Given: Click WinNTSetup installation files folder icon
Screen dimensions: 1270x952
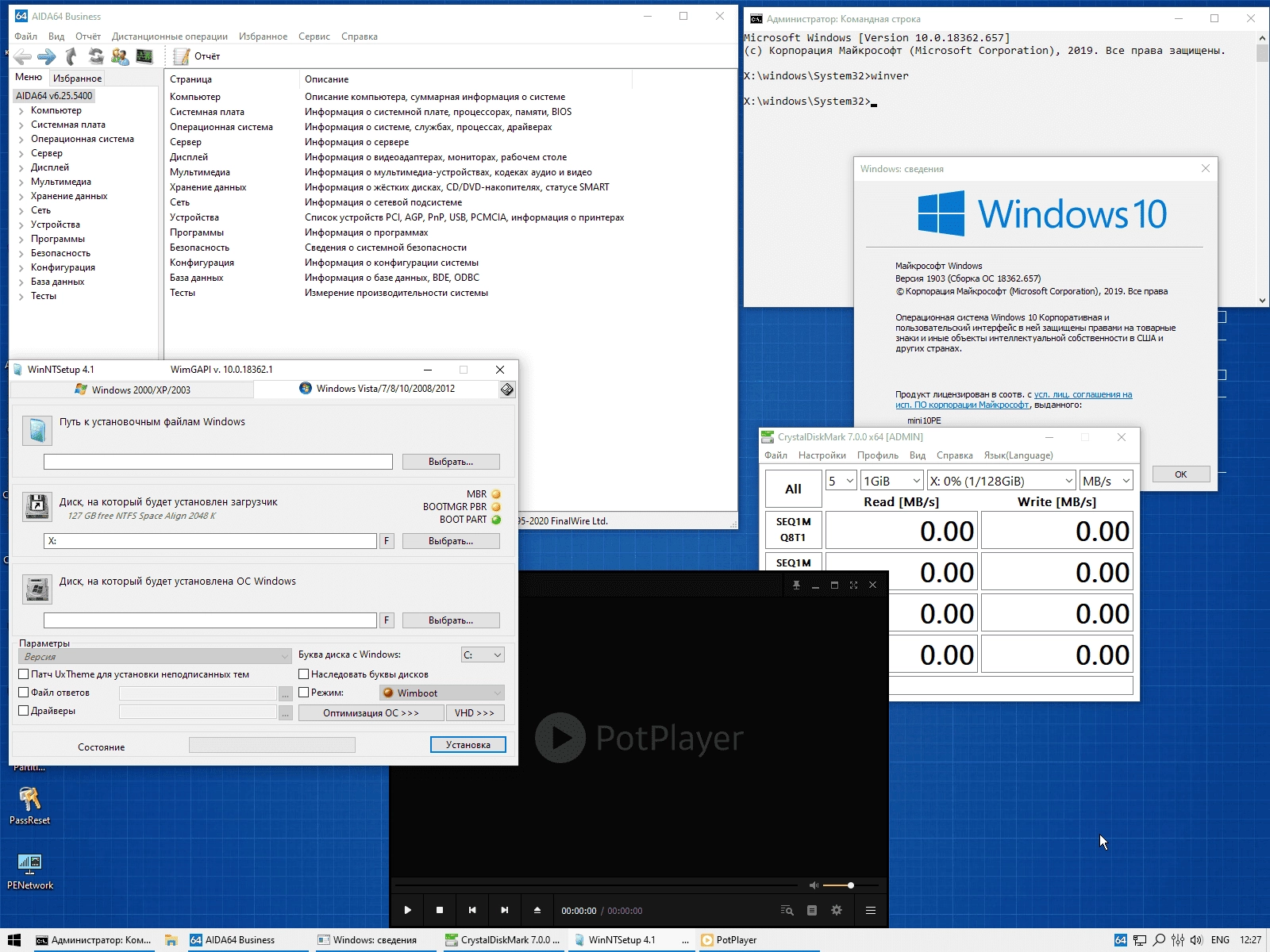Looking at the screenshot, I should click(37, 430).
